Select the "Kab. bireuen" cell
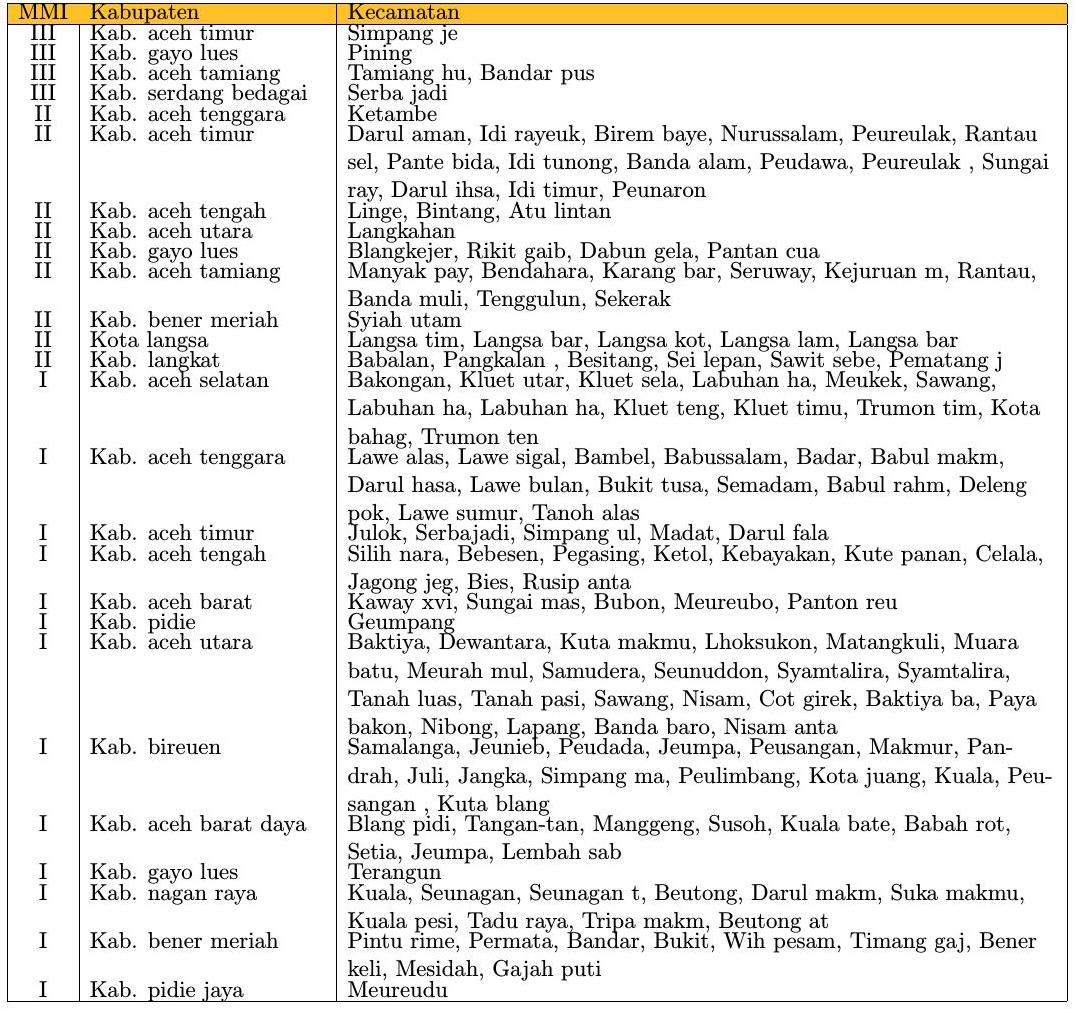Viewport: 1074px width, 1009px height. tap(156, 747)
